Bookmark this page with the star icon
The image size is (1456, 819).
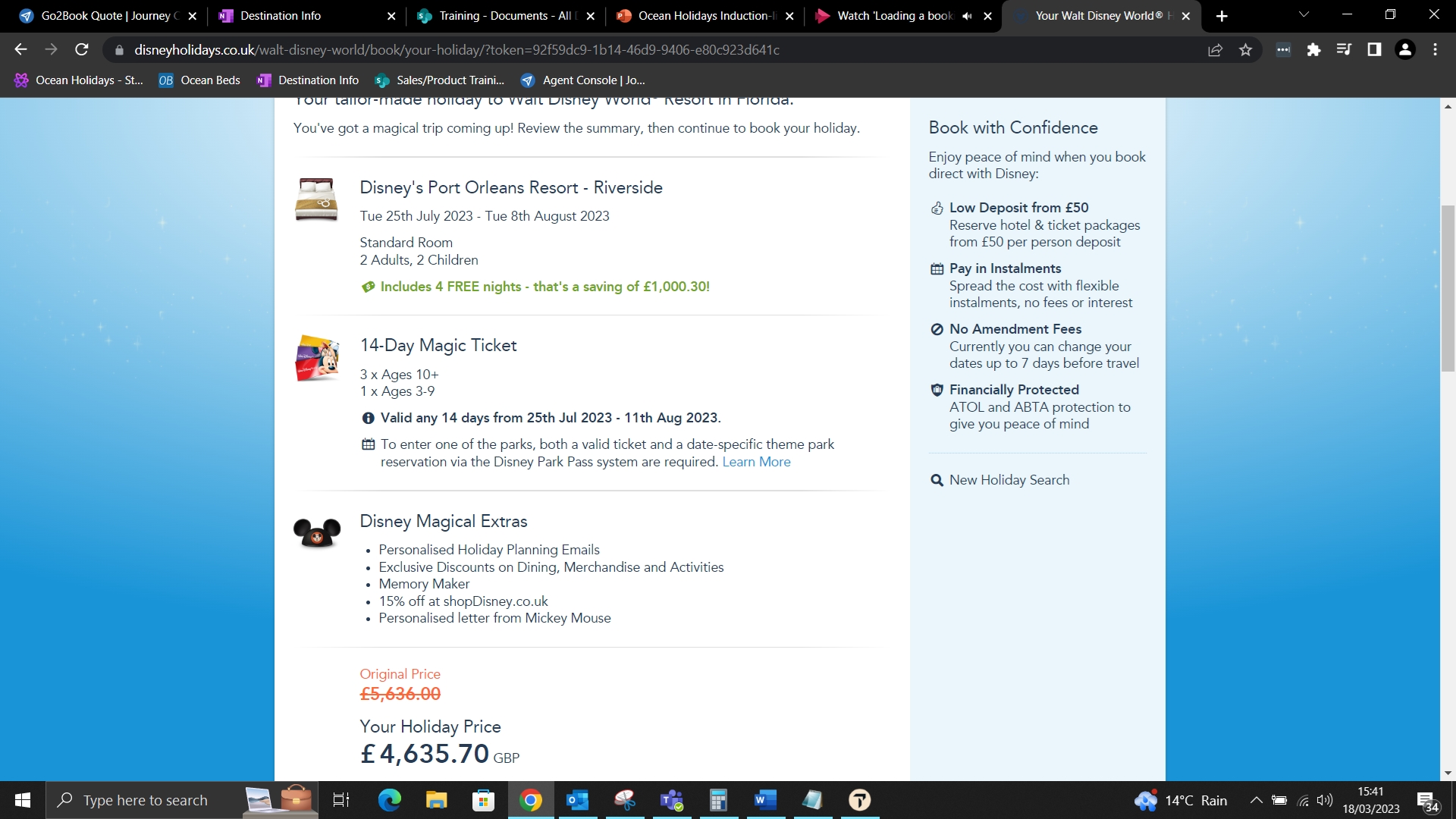(1245, 50)
